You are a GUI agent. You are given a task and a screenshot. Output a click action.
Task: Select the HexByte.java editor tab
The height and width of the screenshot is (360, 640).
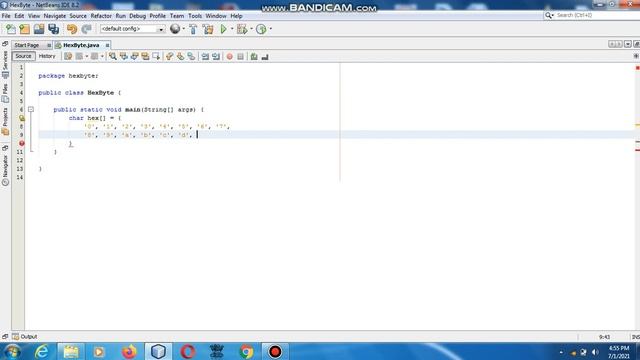click(x=81, y=45)
